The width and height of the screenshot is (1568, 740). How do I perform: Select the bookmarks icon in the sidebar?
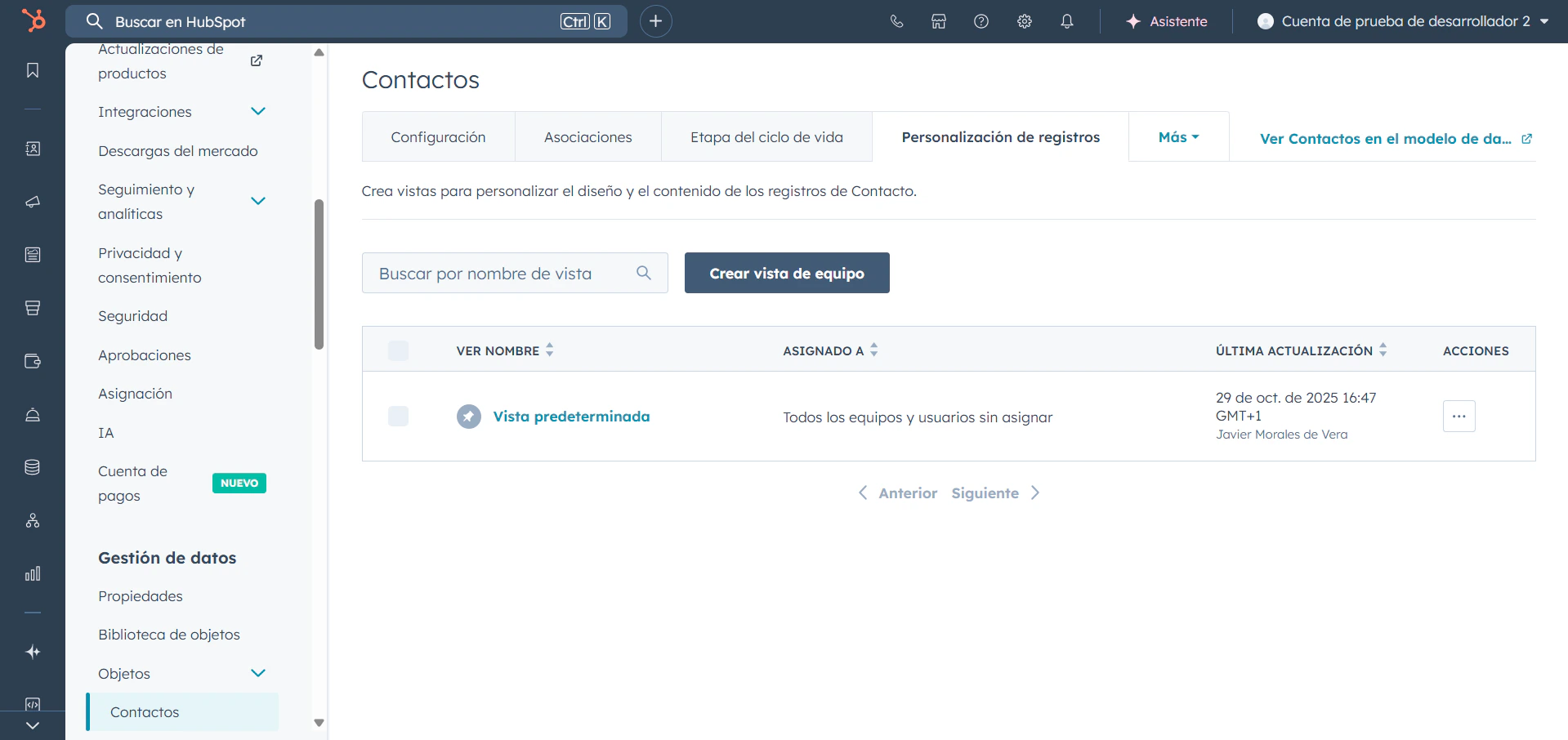click(x=33, y=70)
